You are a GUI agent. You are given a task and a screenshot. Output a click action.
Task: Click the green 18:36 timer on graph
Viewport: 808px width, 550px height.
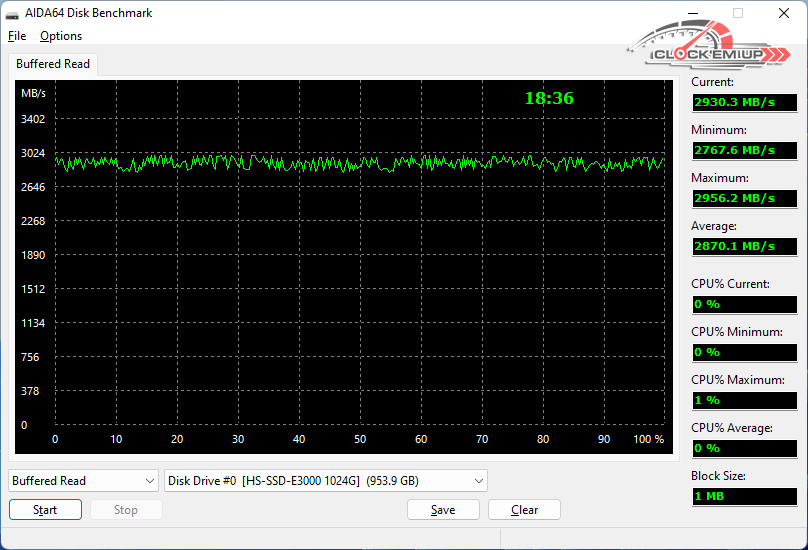(549, 98)
